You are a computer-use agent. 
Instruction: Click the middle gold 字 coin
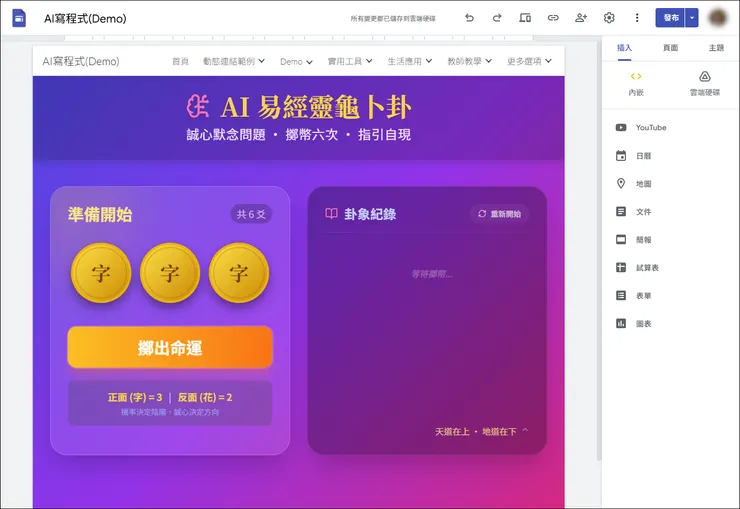170,273
